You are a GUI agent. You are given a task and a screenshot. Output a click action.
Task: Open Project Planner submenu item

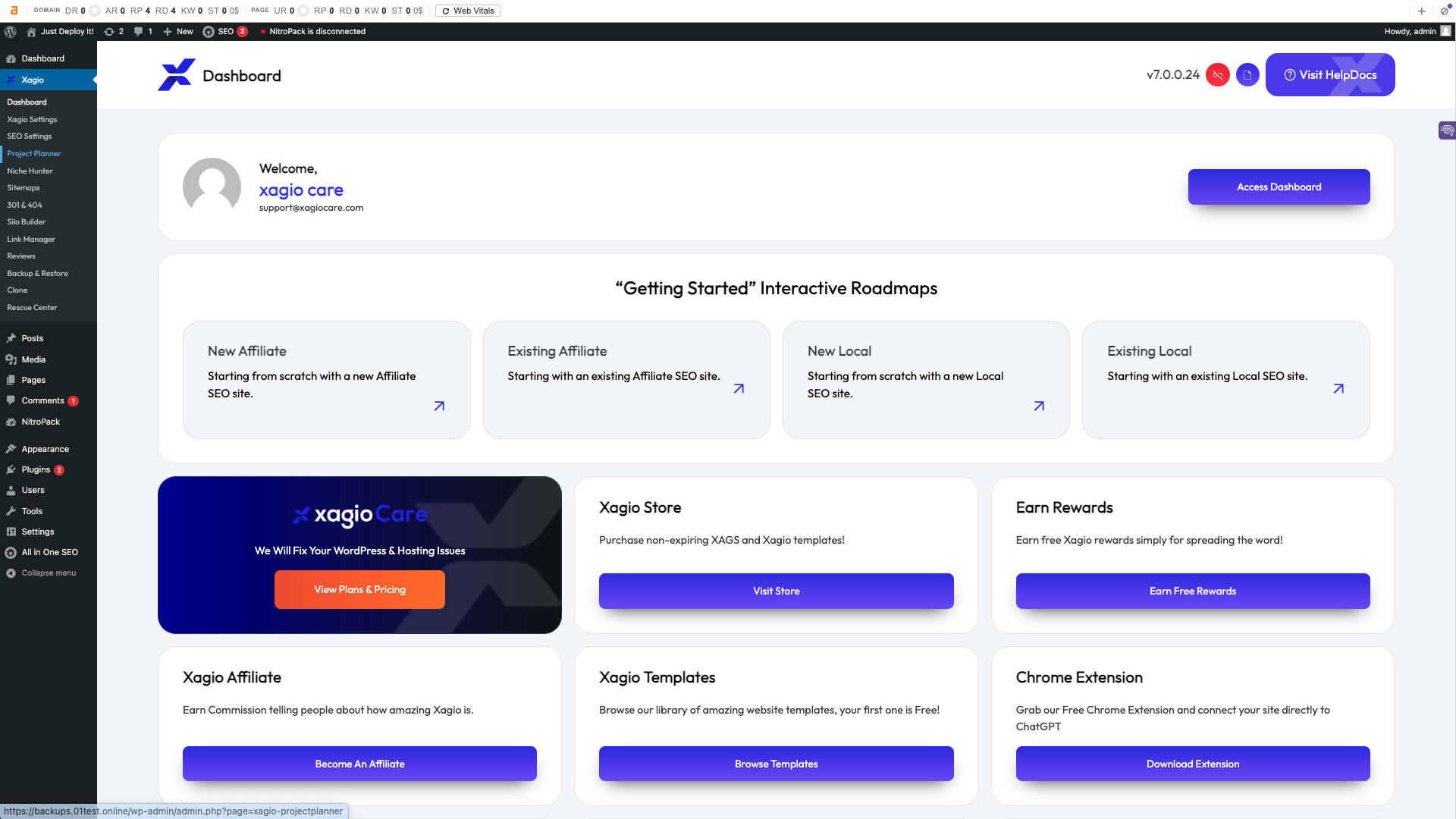pyautogui.click(x=34, y=154)
